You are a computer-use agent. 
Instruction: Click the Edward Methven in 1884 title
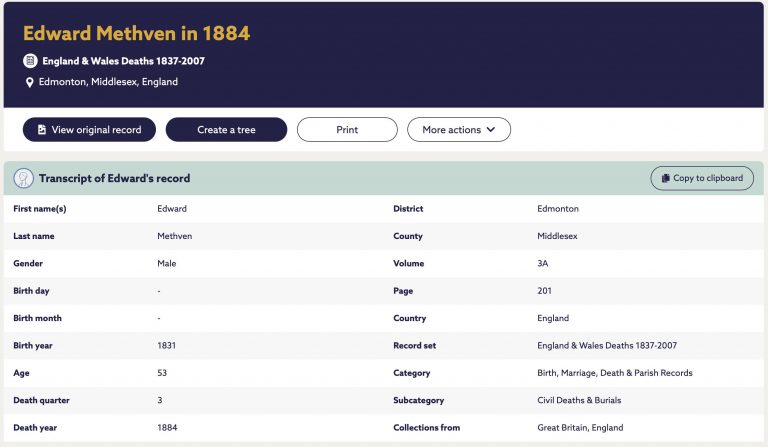137,33
